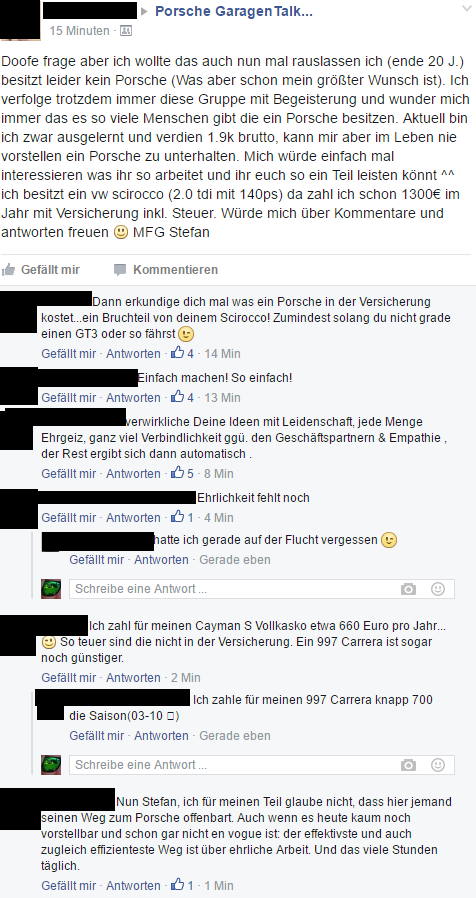Like the Ehrlichkeit fehlt noch comment
The height and width of the screenshot is (898, 476).
(69, 518)
